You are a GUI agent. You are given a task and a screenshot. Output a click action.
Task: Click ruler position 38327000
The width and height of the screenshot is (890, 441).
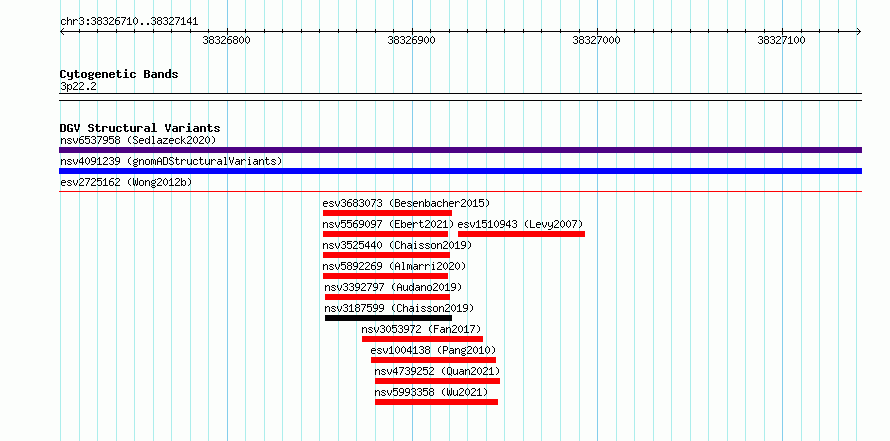[596, 40]
